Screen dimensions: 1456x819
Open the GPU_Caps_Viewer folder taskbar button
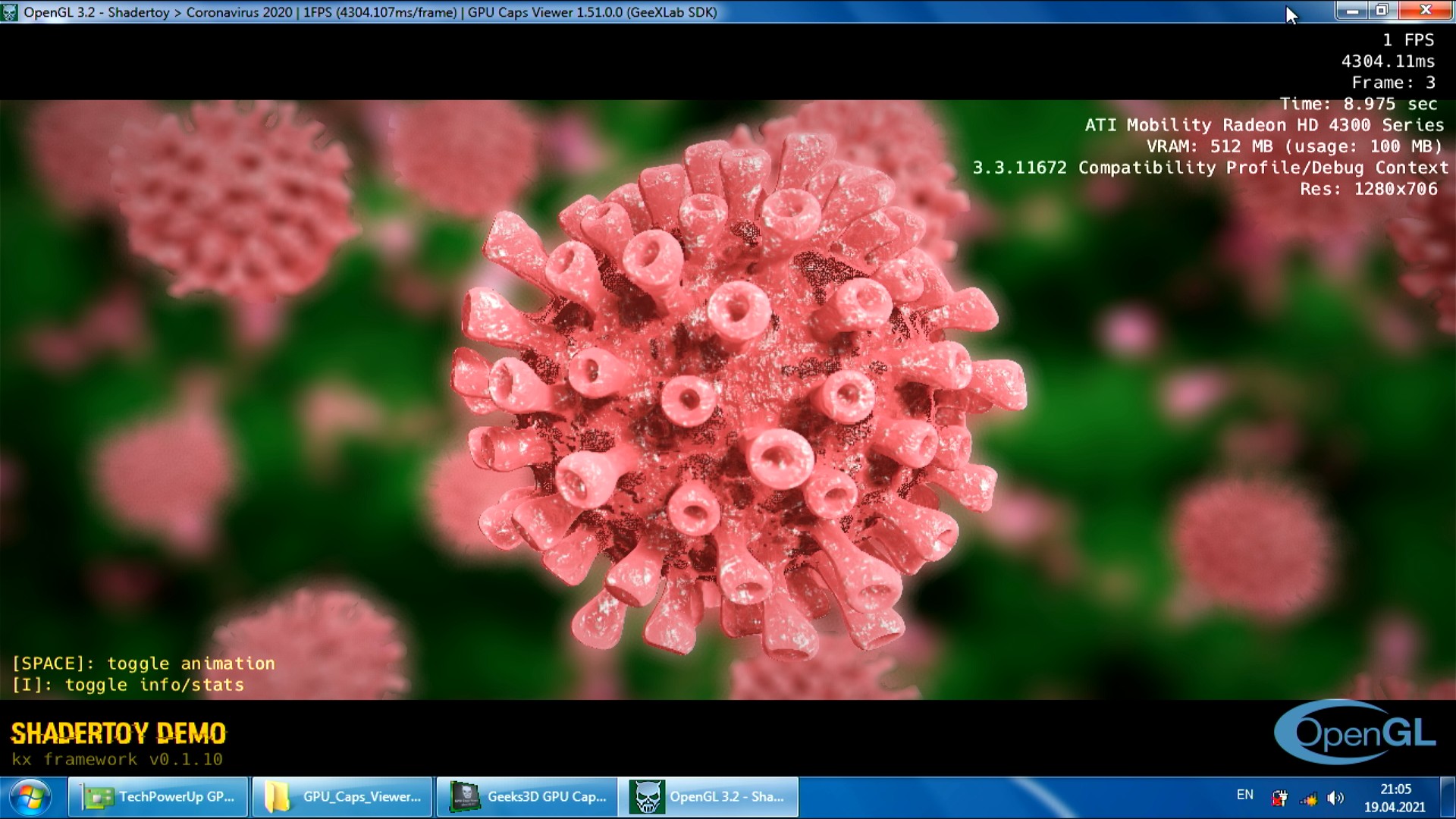(343, 797)
